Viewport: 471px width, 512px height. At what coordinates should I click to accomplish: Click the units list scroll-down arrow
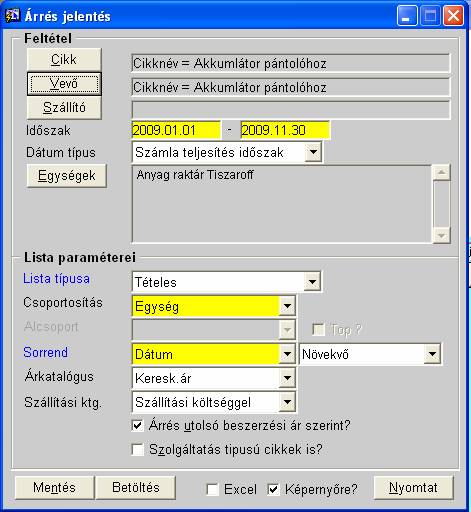pos(442,235)
